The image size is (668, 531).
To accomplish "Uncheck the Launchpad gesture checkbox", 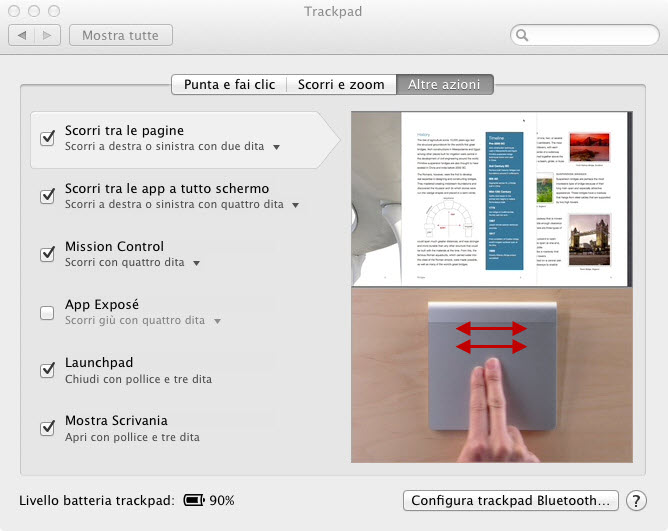I will pos(47,370).
